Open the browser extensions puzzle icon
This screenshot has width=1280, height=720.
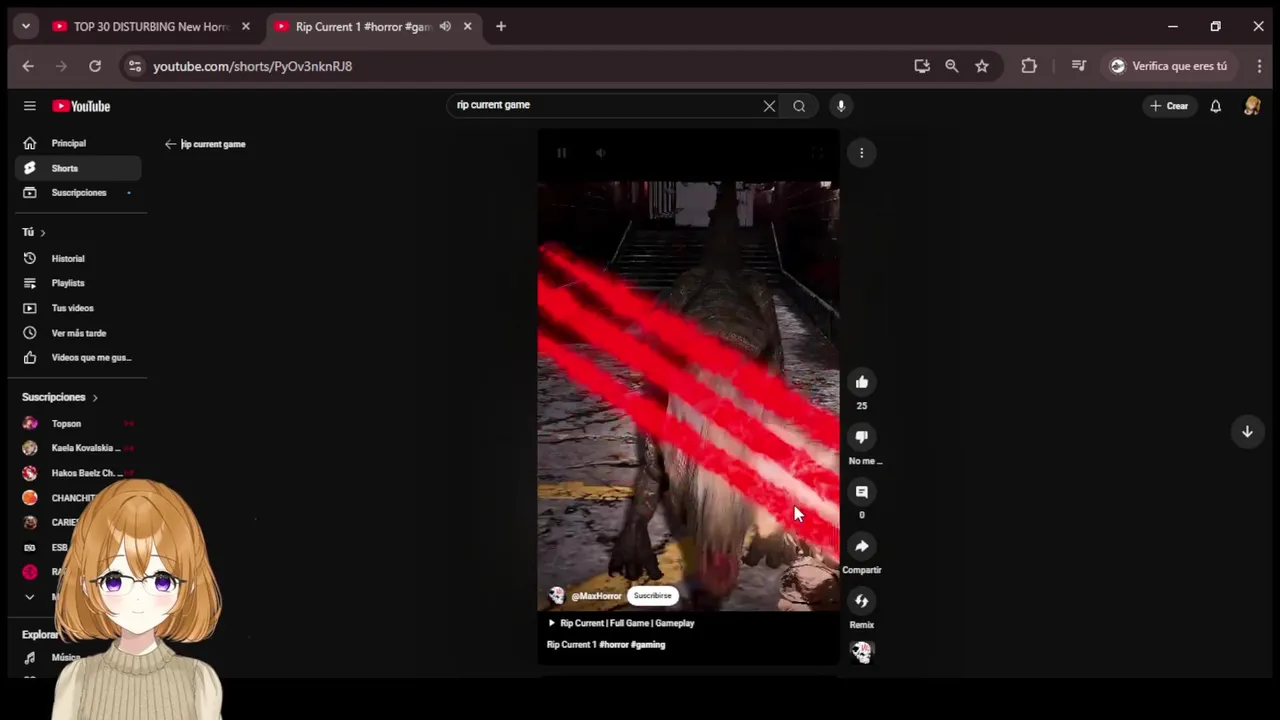(1029, 66)
